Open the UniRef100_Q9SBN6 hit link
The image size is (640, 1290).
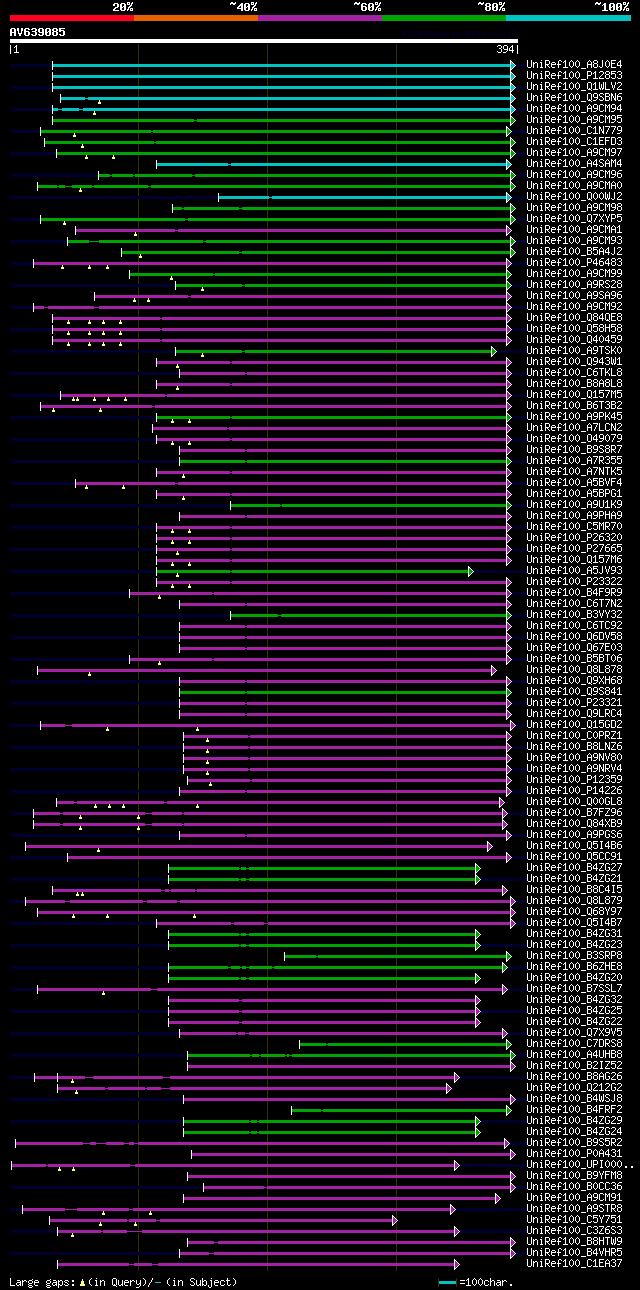click(x=573, y=97)
